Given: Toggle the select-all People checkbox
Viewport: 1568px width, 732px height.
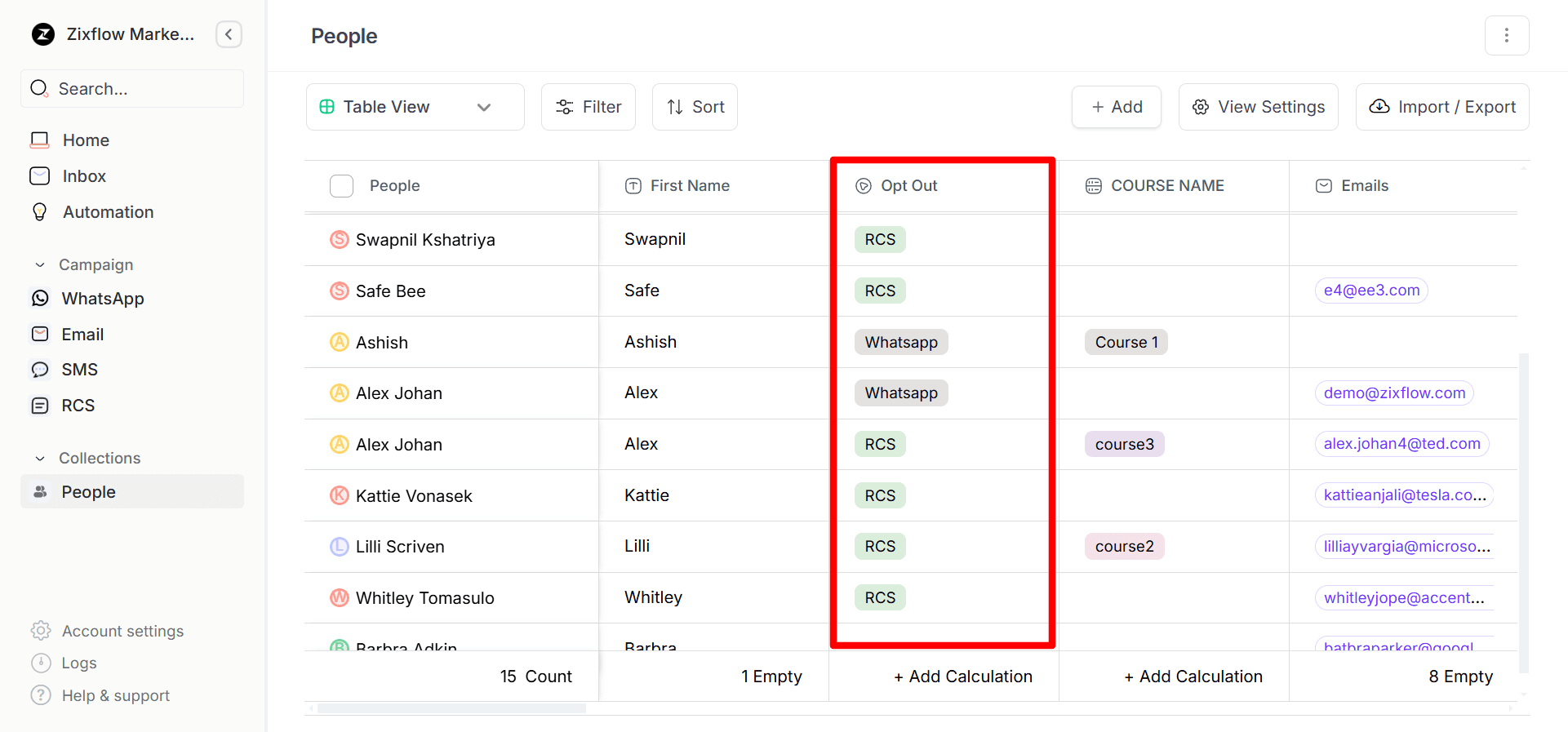Looking at the screenshot, I should (341, 186).
